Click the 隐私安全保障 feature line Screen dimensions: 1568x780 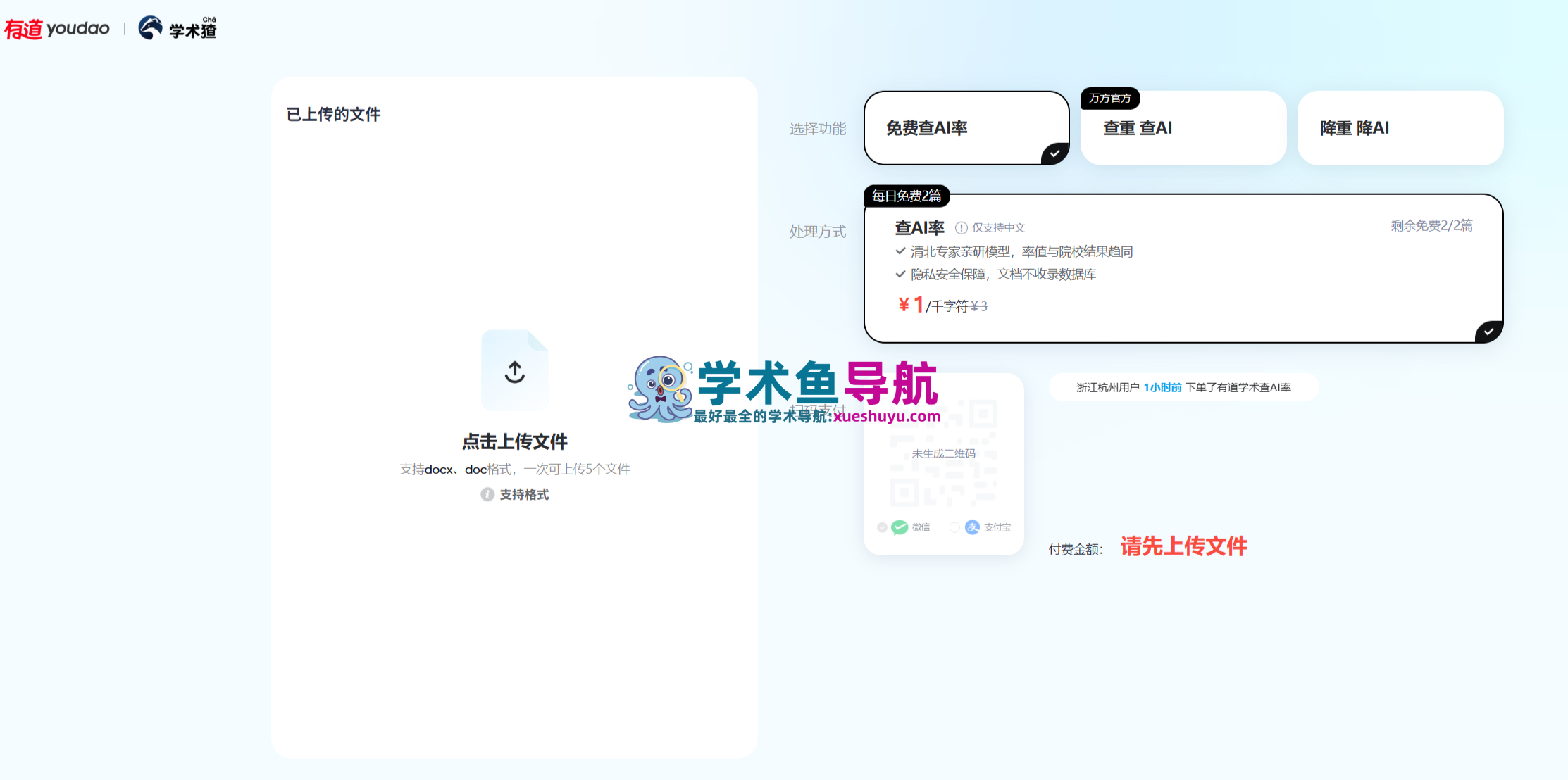[1003, 274]
